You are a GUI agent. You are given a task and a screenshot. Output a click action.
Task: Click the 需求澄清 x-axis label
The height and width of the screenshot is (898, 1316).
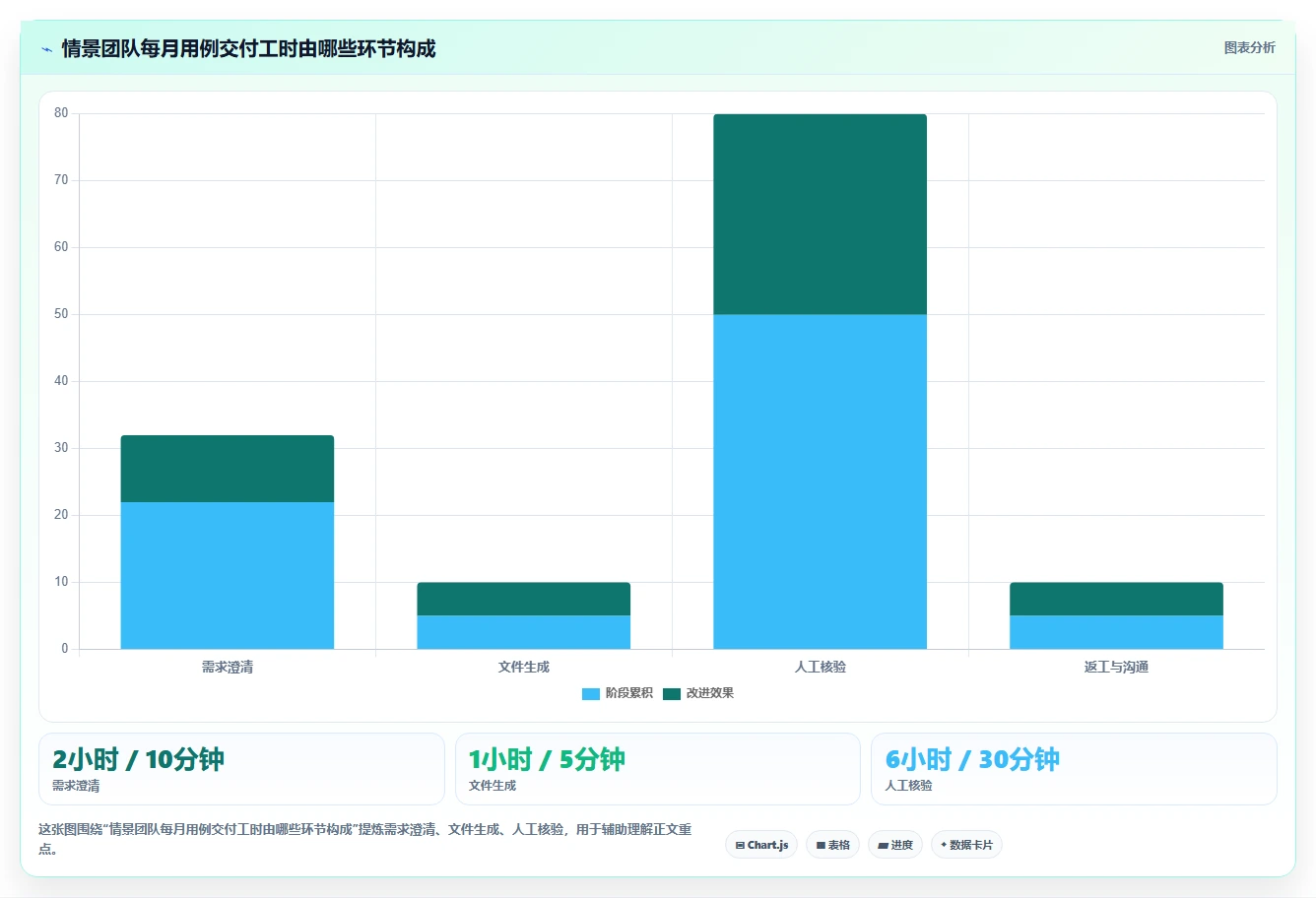click(228, 667)
